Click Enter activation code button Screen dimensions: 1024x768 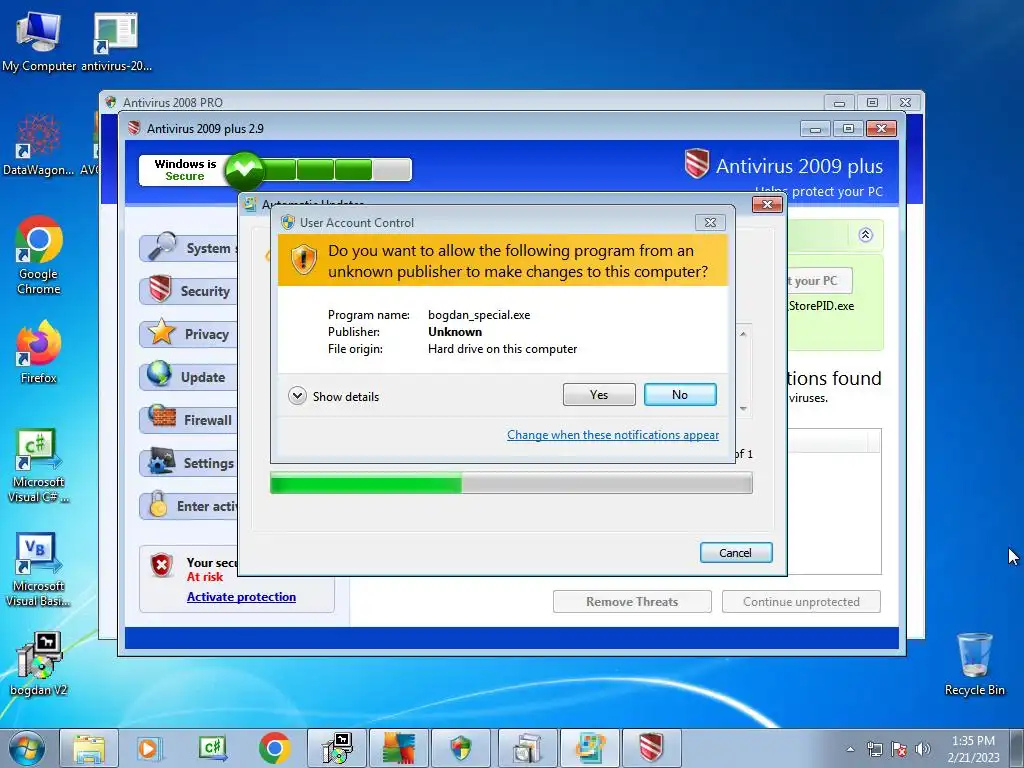(x=189, y=506)
